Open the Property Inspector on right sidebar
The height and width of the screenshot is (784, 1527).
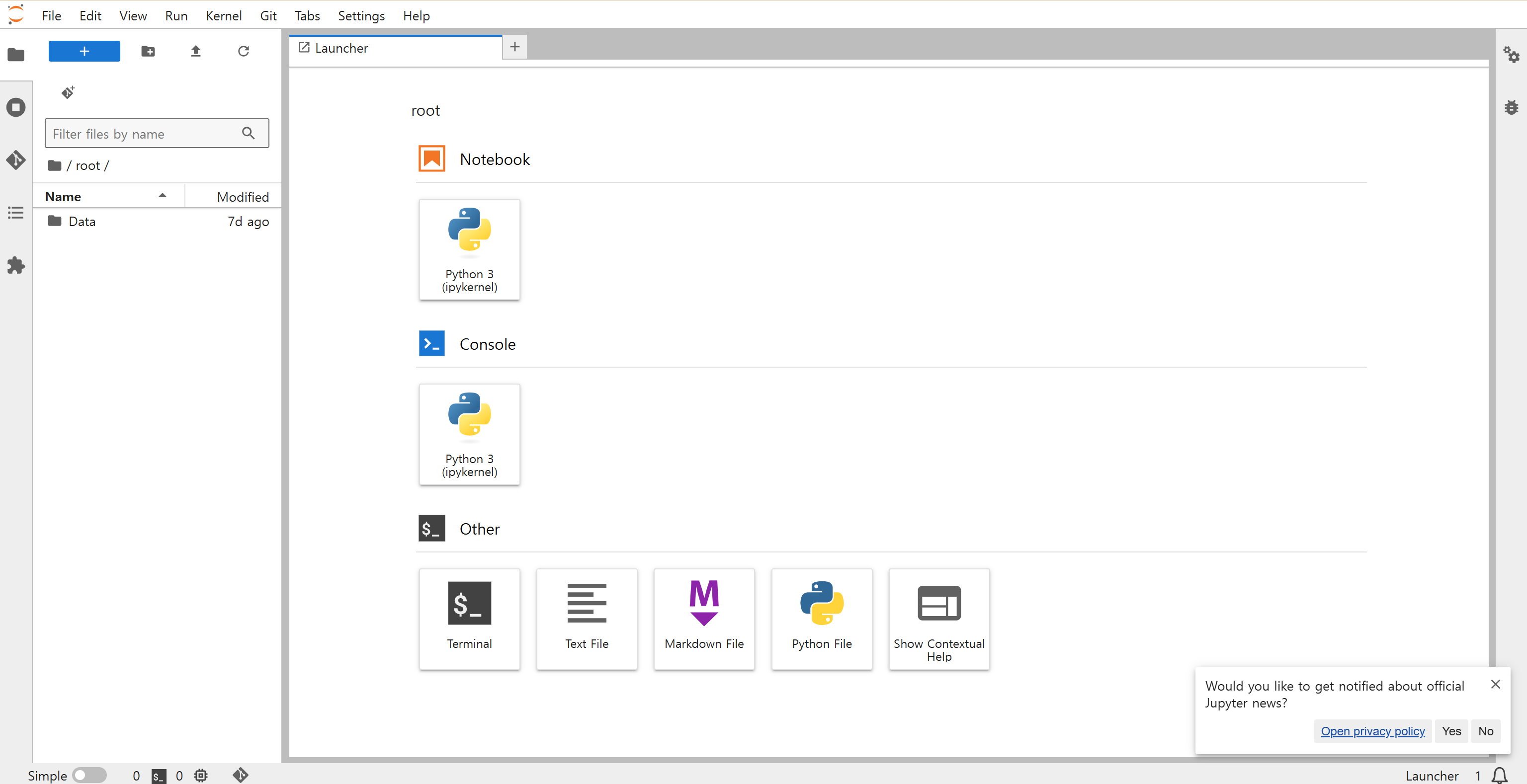coord(1511,55)
